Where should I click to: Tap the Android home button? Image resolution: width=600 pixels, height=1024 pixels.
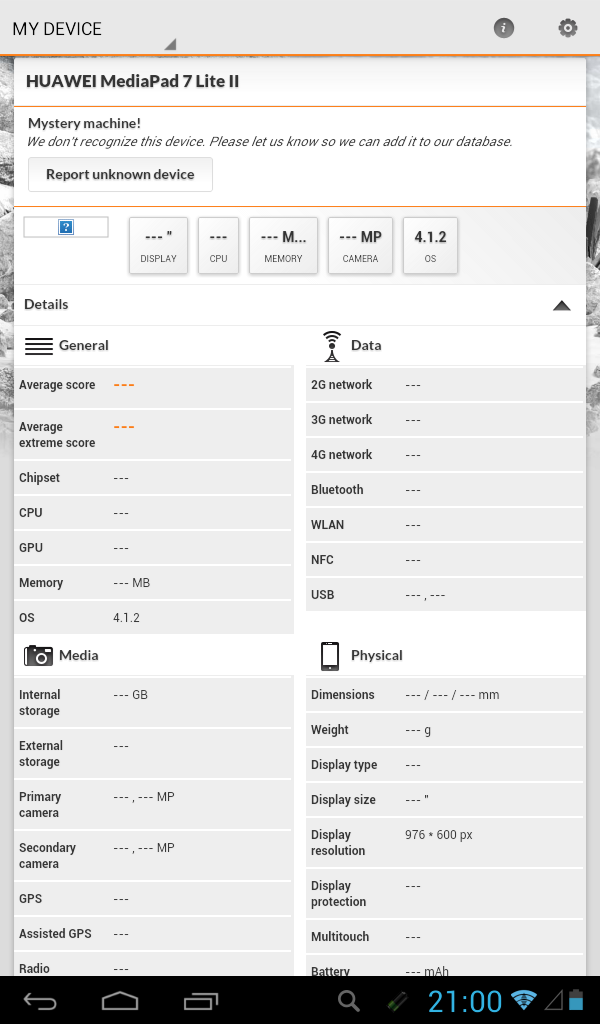(x=120, y=1000)
